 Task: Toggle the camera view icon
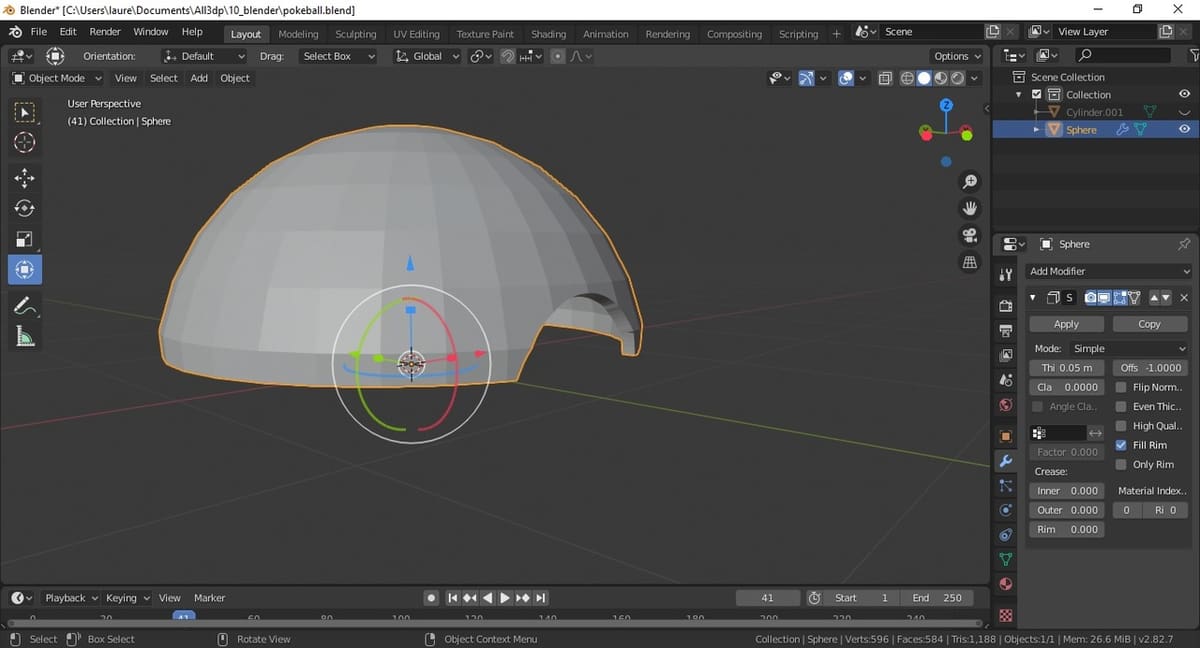(x=969, y=235)
